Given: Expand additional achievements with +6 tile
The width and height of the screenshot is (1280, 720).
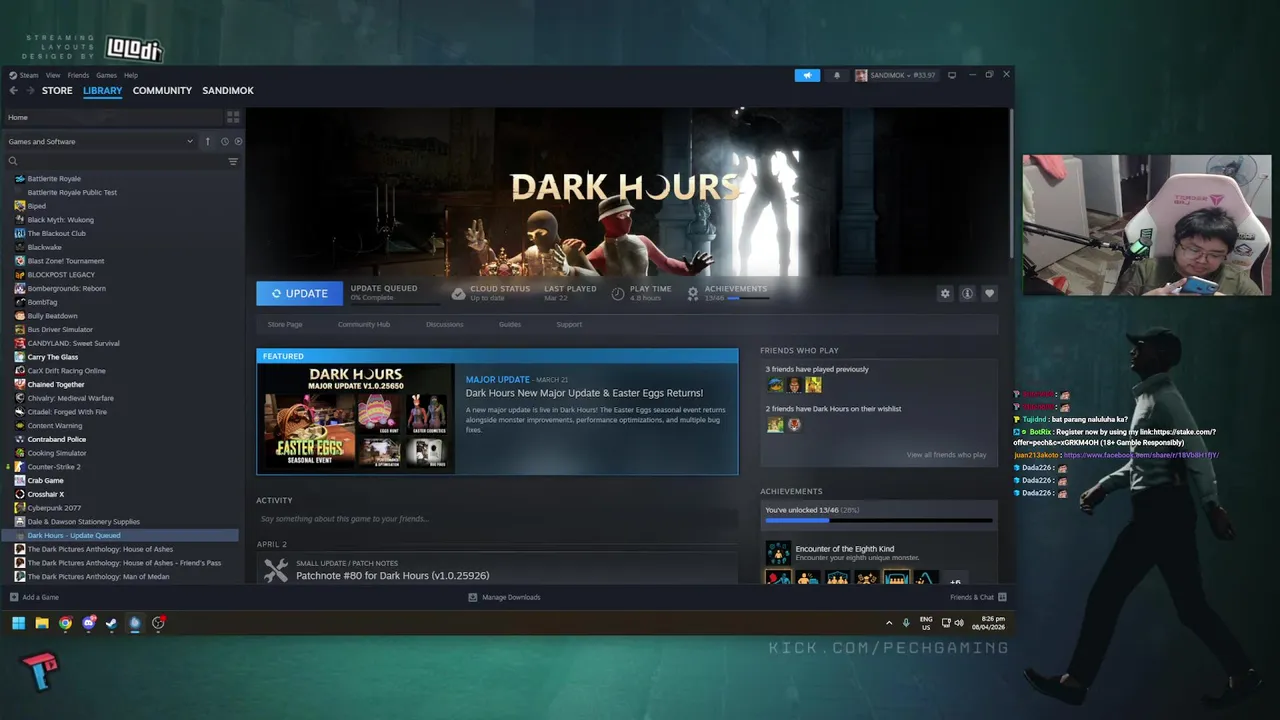Looking at the screenshot, I should coord(955,579).
